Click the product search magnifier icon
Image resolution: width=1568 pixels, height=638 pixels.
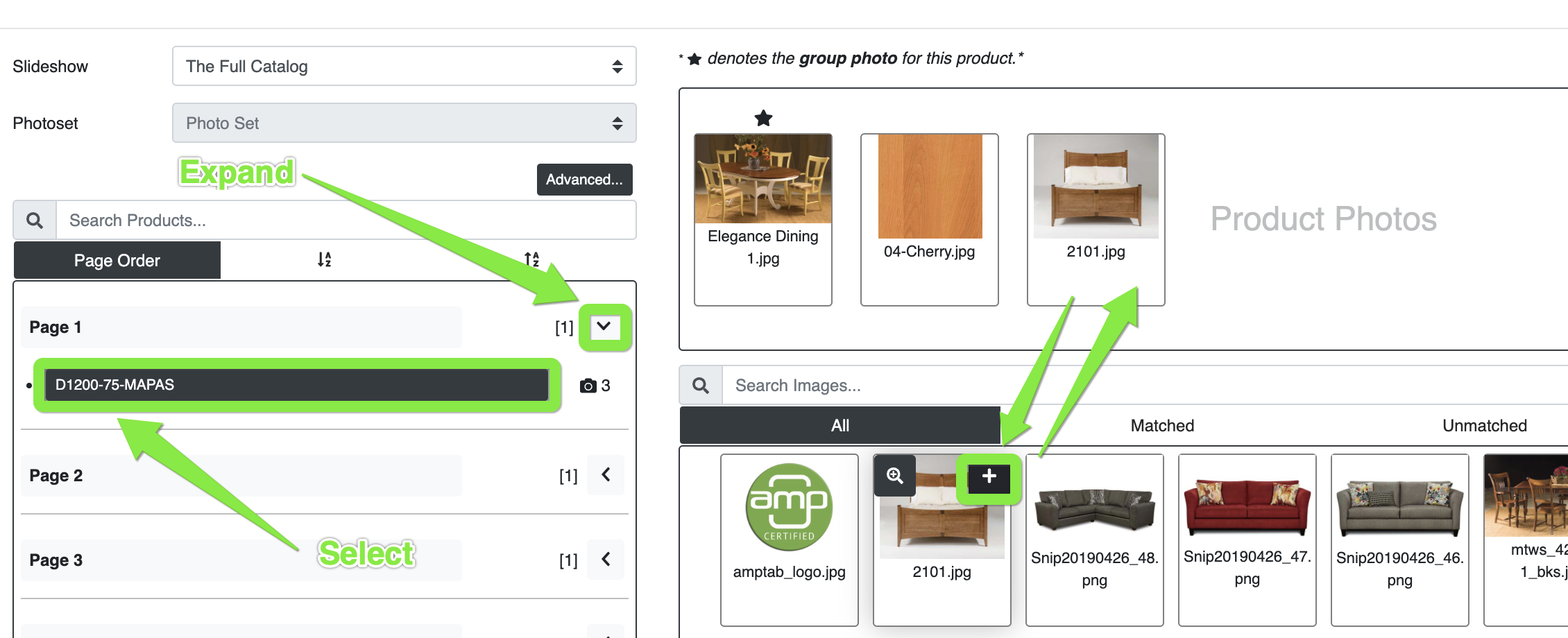point(35,221)
